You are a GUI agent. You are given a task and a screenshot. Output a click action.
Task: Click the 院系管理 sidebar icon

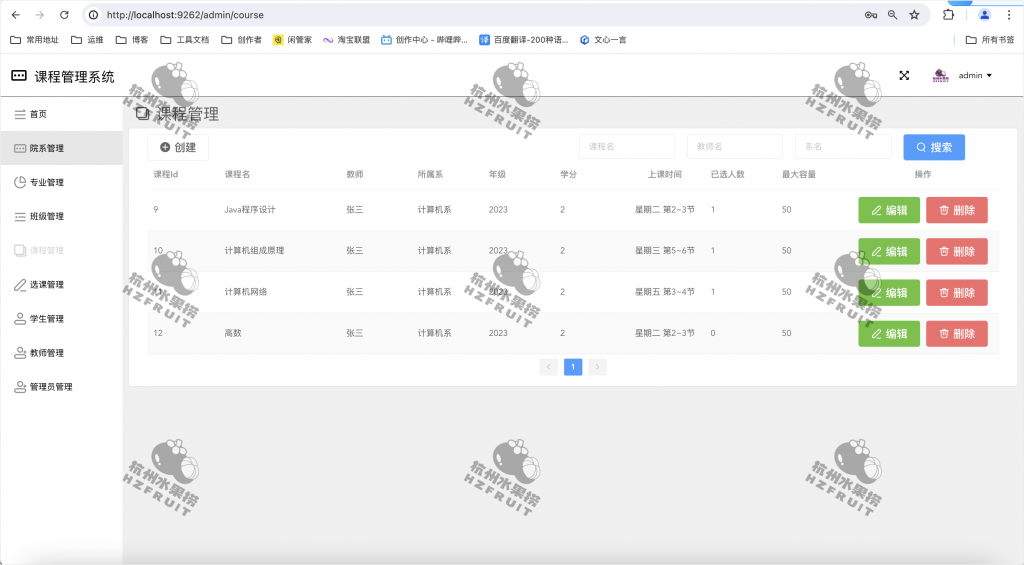click(20, 148)
